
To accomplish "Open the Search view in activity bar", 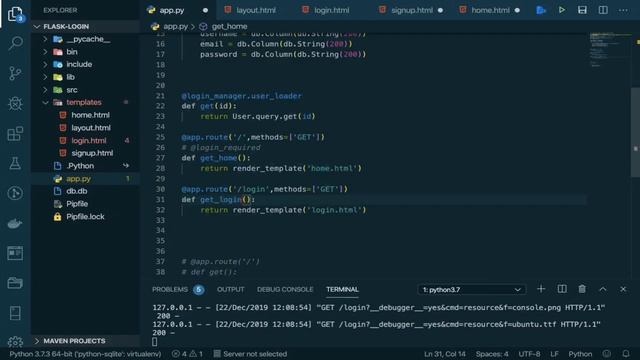I will coord(15,43).
